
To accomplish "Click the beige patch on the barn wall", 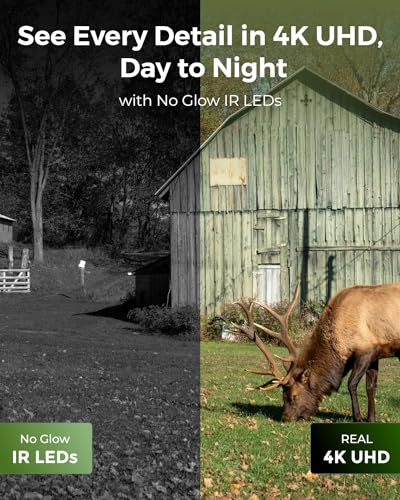I will pyautogui.click(x=228, y=171).
